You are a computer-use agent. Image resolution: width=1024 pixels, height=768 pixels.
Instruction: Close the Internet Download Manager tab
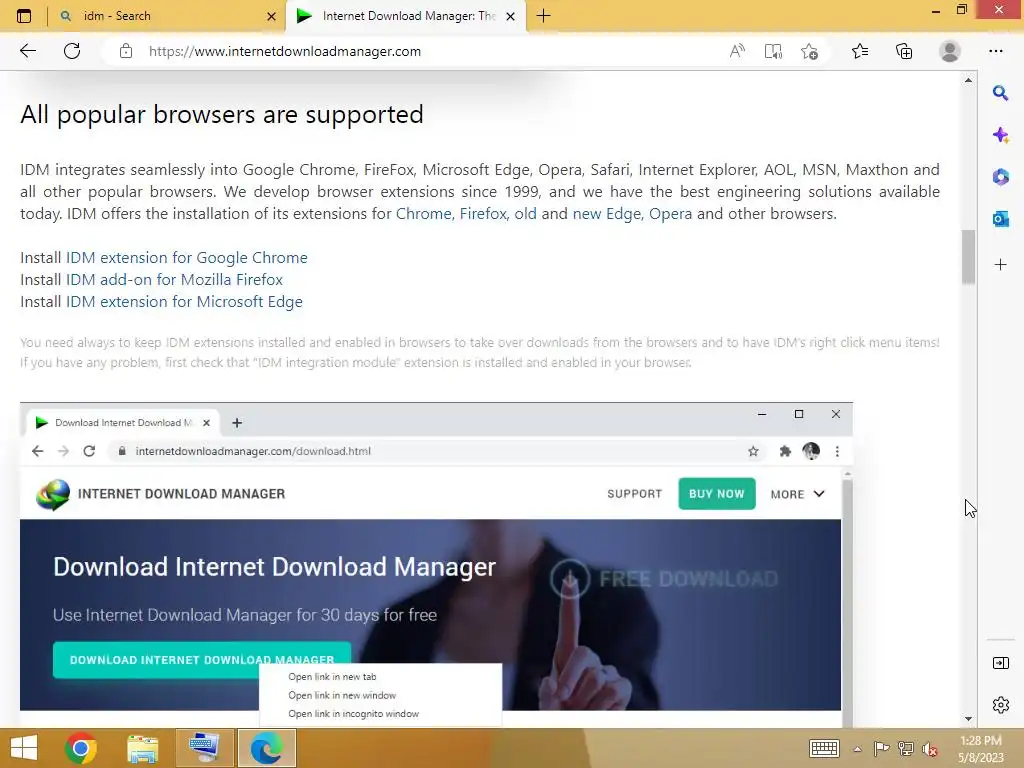click(511, 16)
